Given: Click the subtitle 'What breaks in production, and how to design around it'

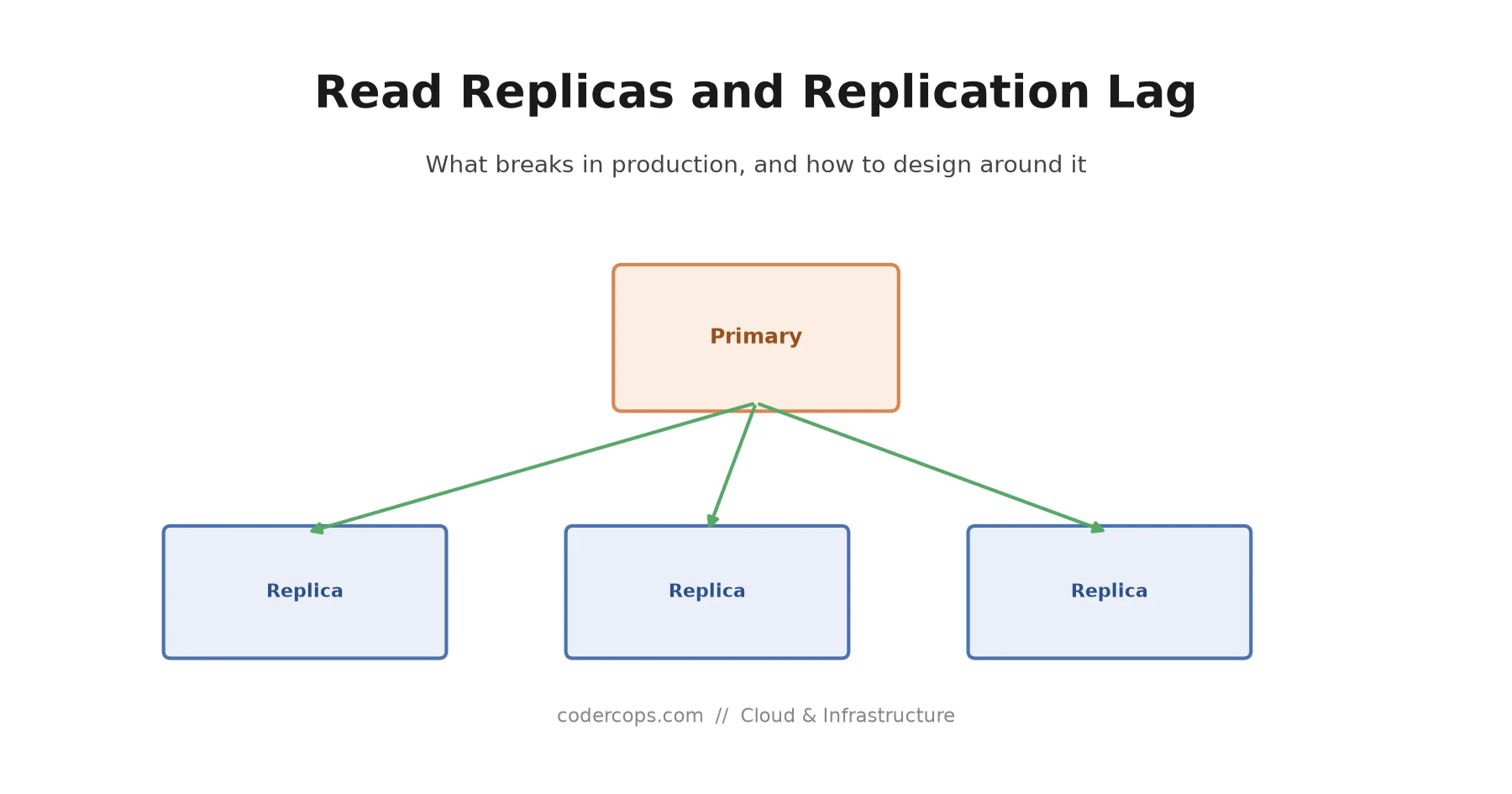Looking at the screenshot, I should click(755, 165).
